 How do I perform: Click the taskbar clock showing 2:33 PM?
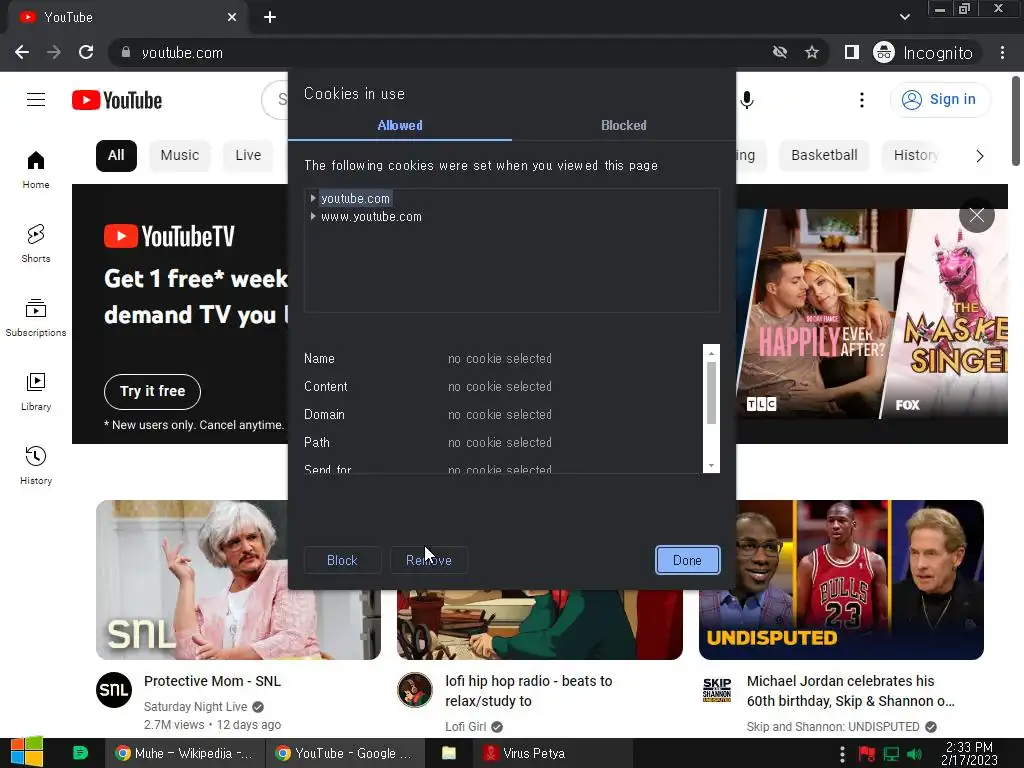point(969,753)
